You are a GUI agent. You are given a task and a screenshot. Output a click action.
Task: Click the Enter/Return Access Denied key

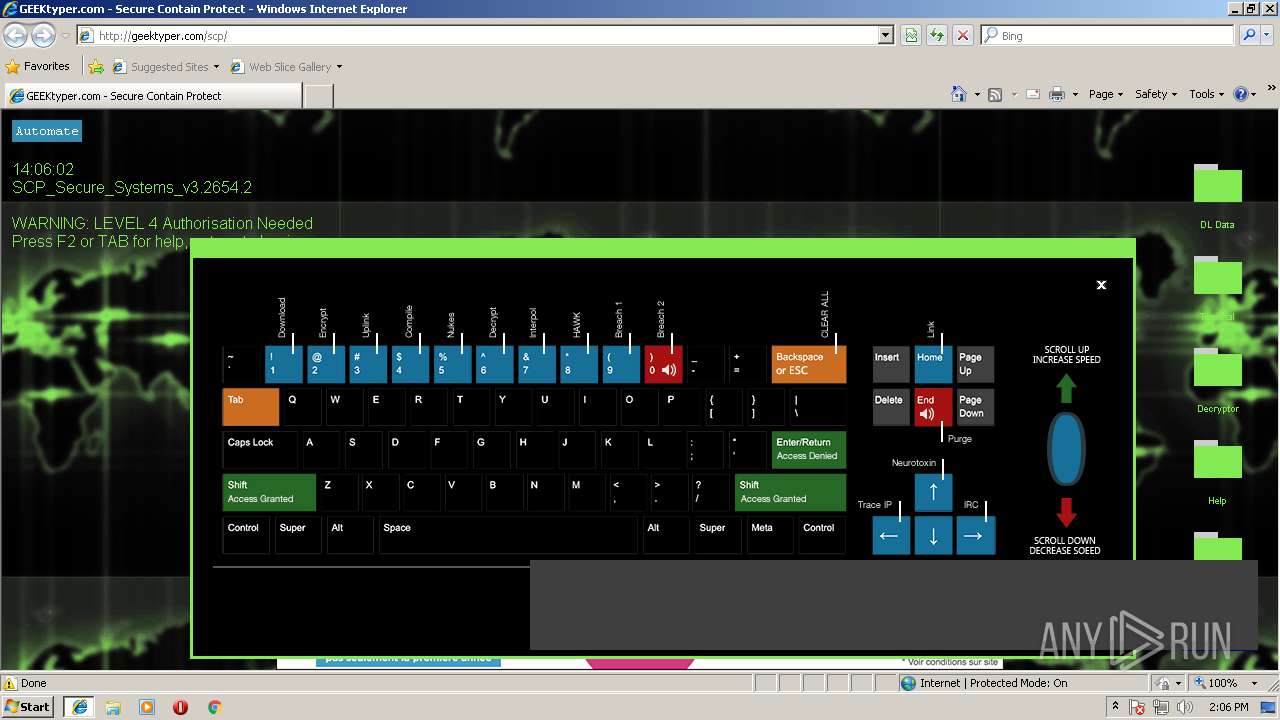click(x=809, y=449)
